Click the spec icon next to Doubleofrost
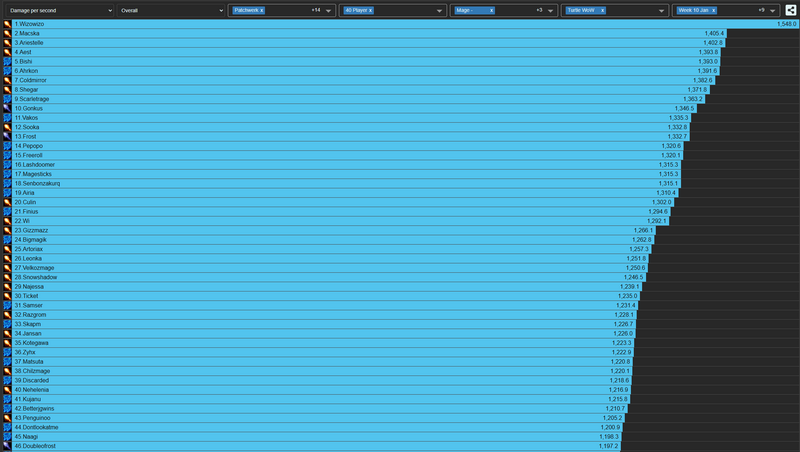 coord(6,446)
